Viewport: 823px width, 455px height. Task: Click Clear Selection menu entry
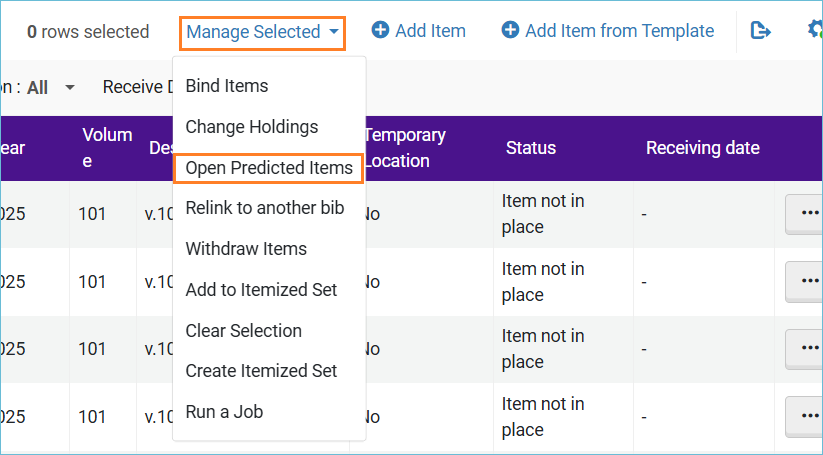[244, 331]
